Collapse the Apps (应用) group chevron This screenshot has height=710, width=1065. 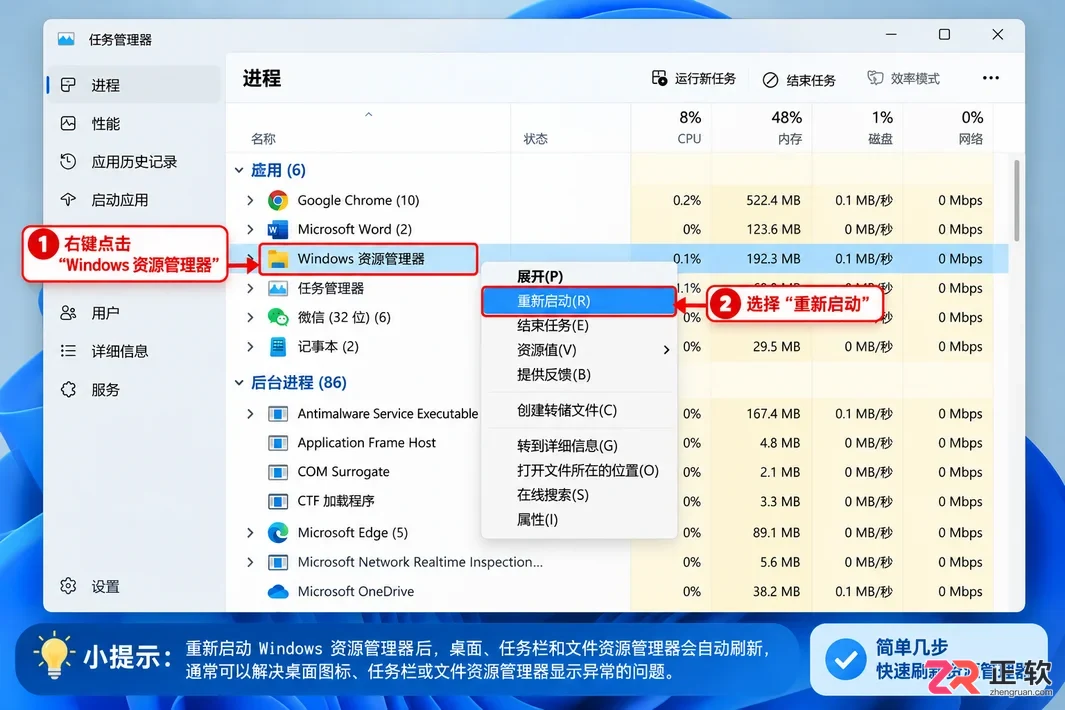point(239,170)
